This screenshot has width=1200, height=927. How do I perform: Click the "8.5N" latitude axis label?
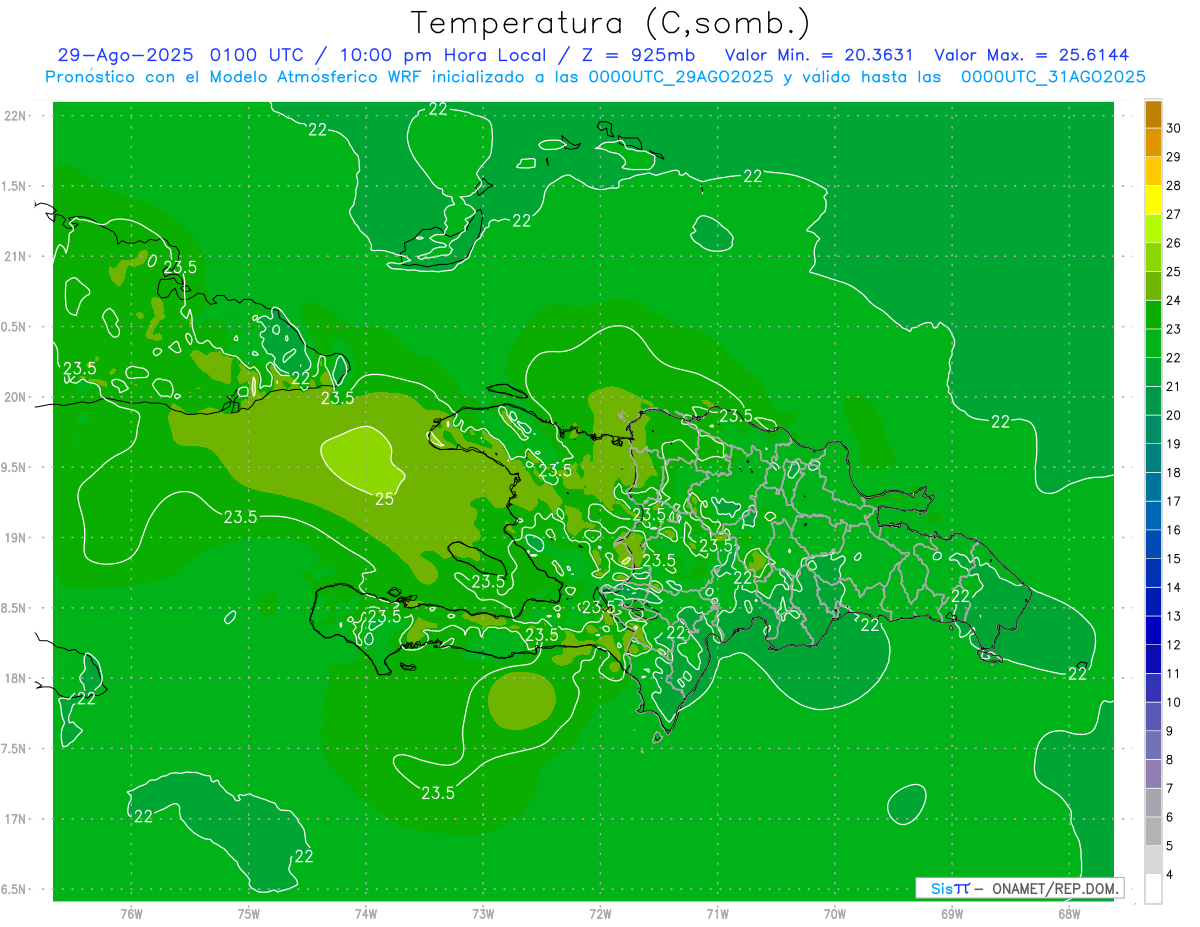(x=15, y=608)
